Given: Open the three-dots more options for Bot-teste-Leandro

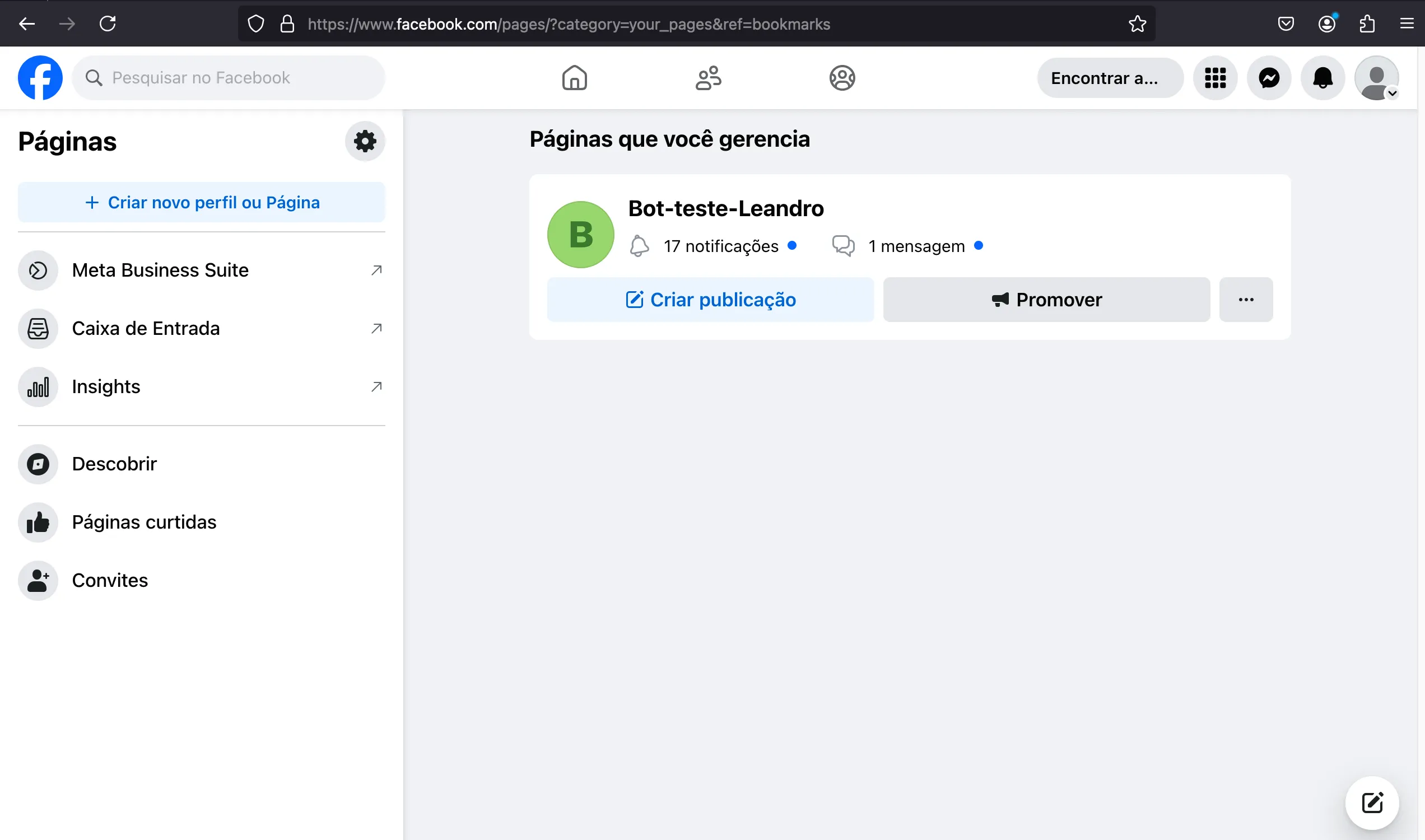Looking at the screenshot, I should tap(1246, 300).
